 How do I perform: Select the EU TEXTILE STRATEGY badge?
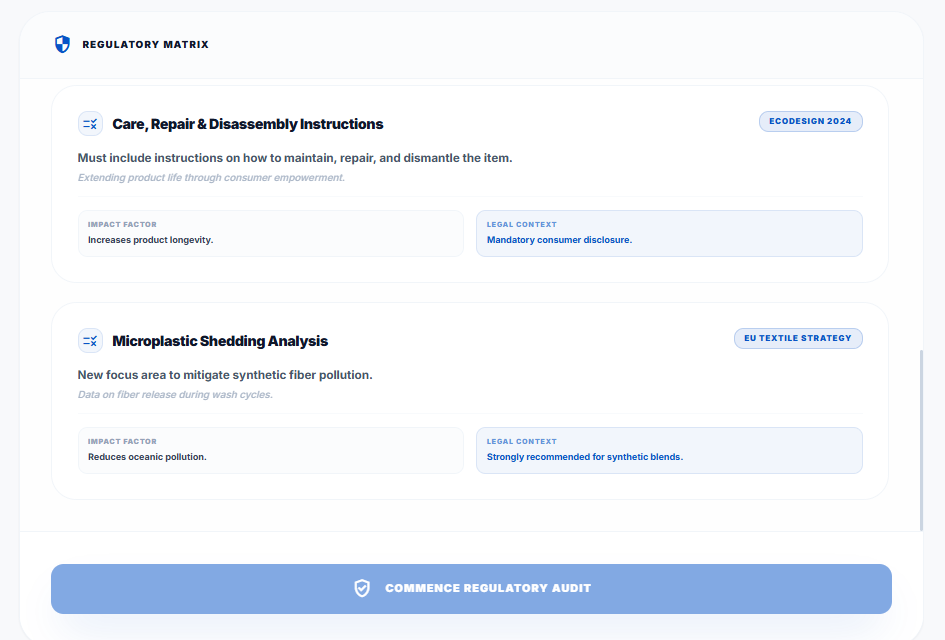point(797,338)
